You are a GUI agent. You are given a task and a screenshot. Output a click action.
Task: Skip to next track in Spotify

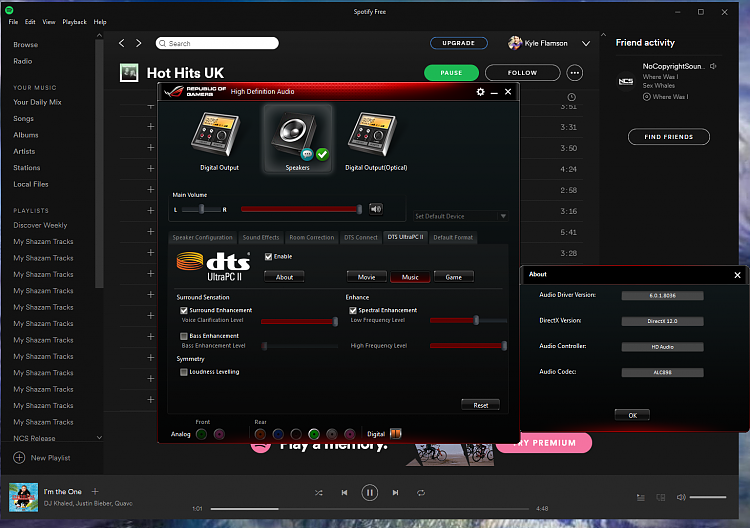[395, 493]
